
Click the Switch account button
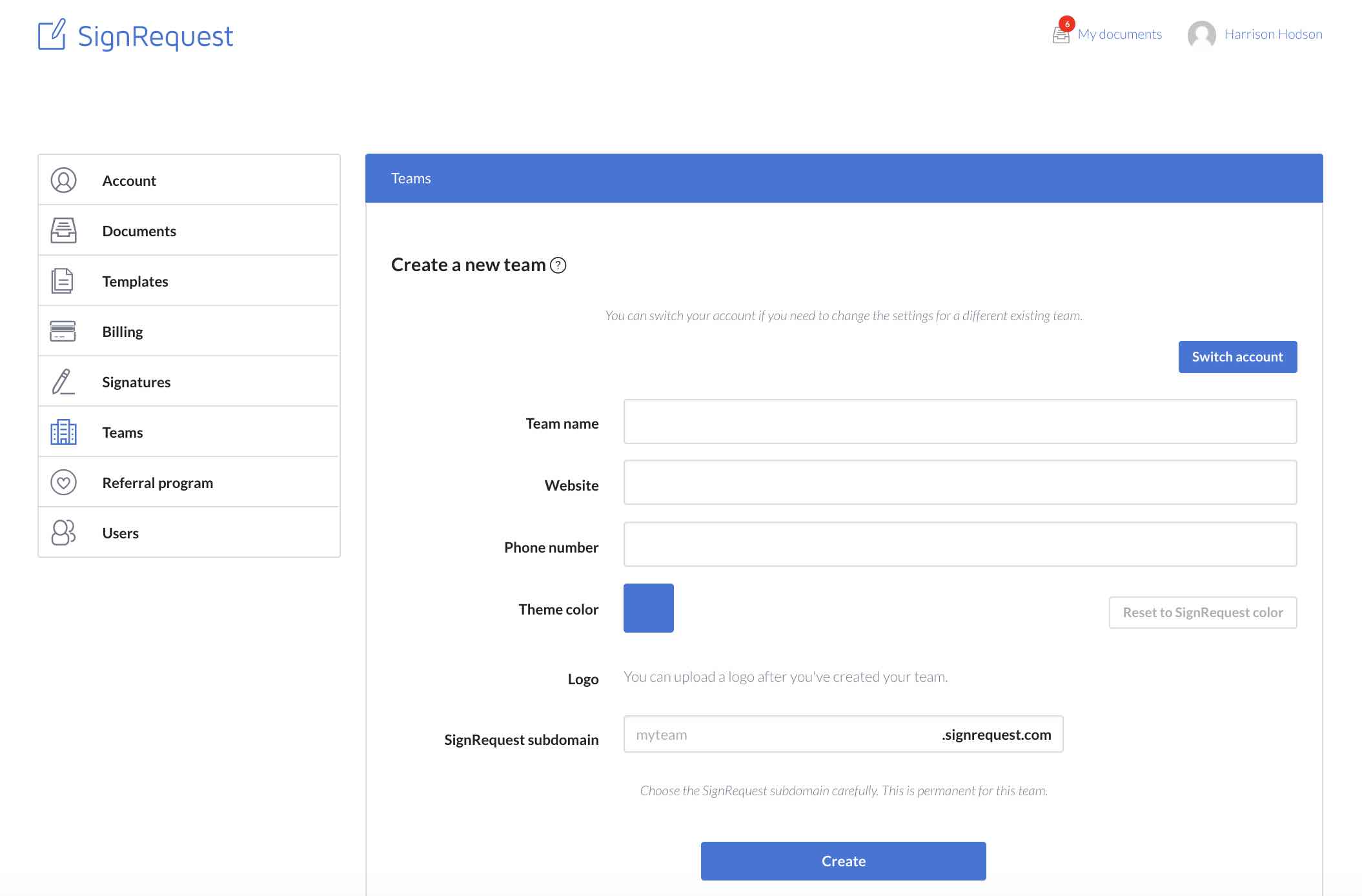(1237, 357)
